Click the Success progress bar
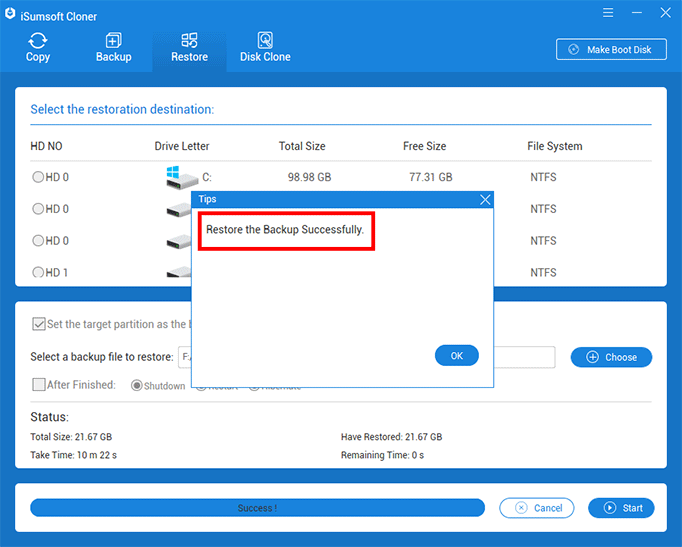 (257, 508)
